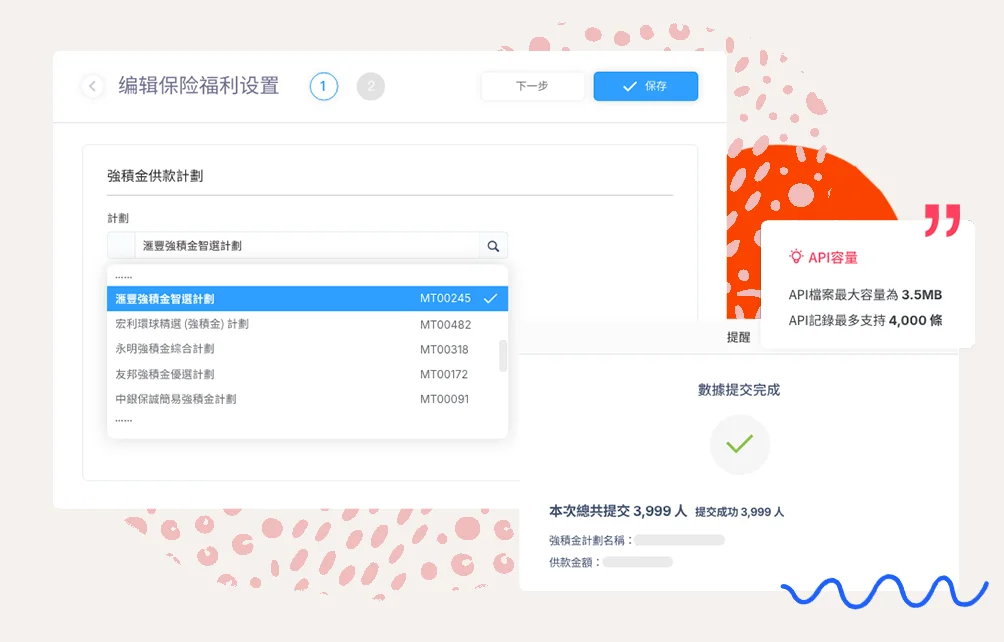This screenshot has width=1004, height=642.
Task: Click the back arrow beside 编辑保险福利设置
Action: click(x=92, y=86)
